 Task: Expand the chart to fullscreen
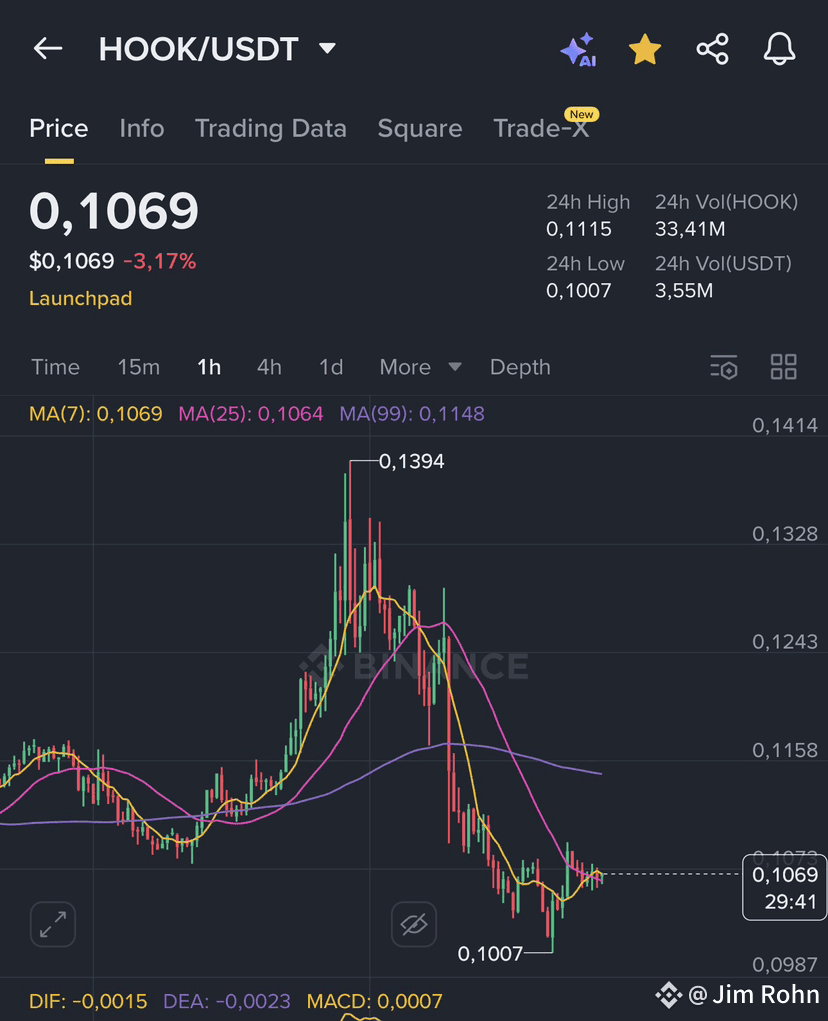point(53,924)
